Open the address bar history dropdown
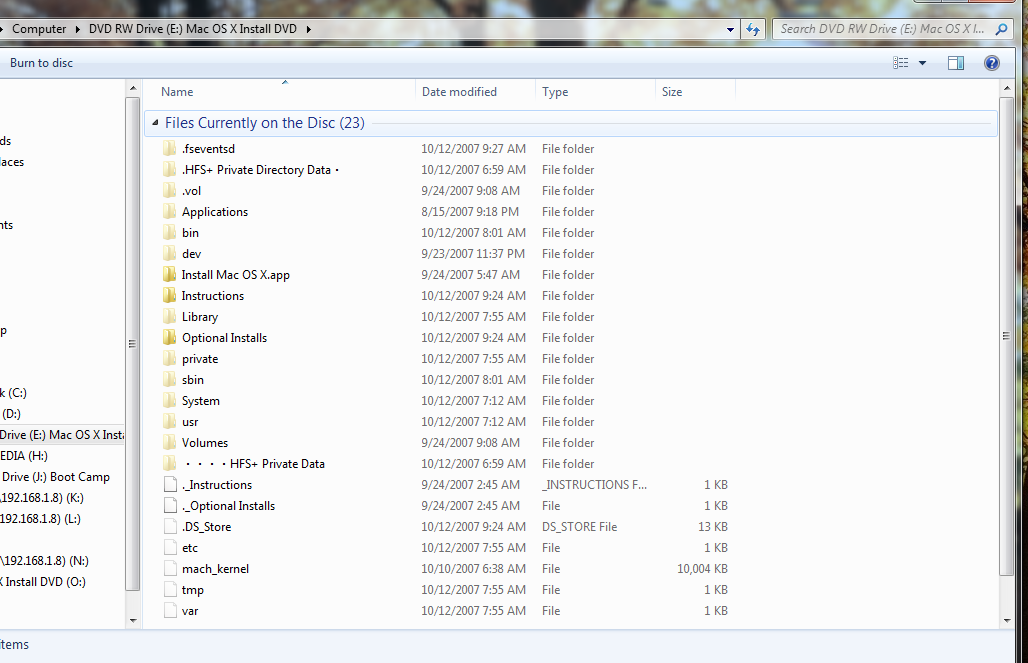This screenshot has width=1028, height=663. click(x=732, y=29)
